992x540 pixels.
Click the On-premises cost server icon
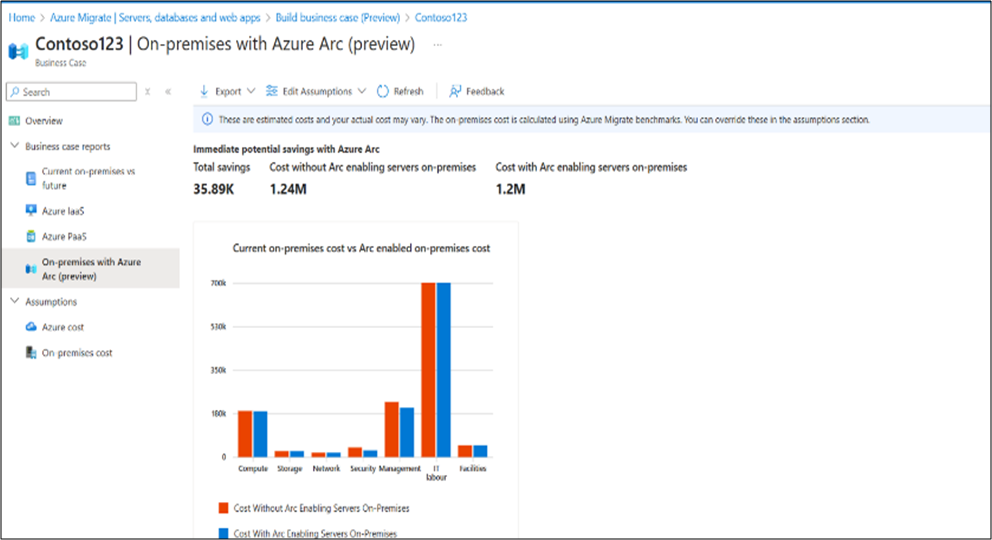(30, 352)
